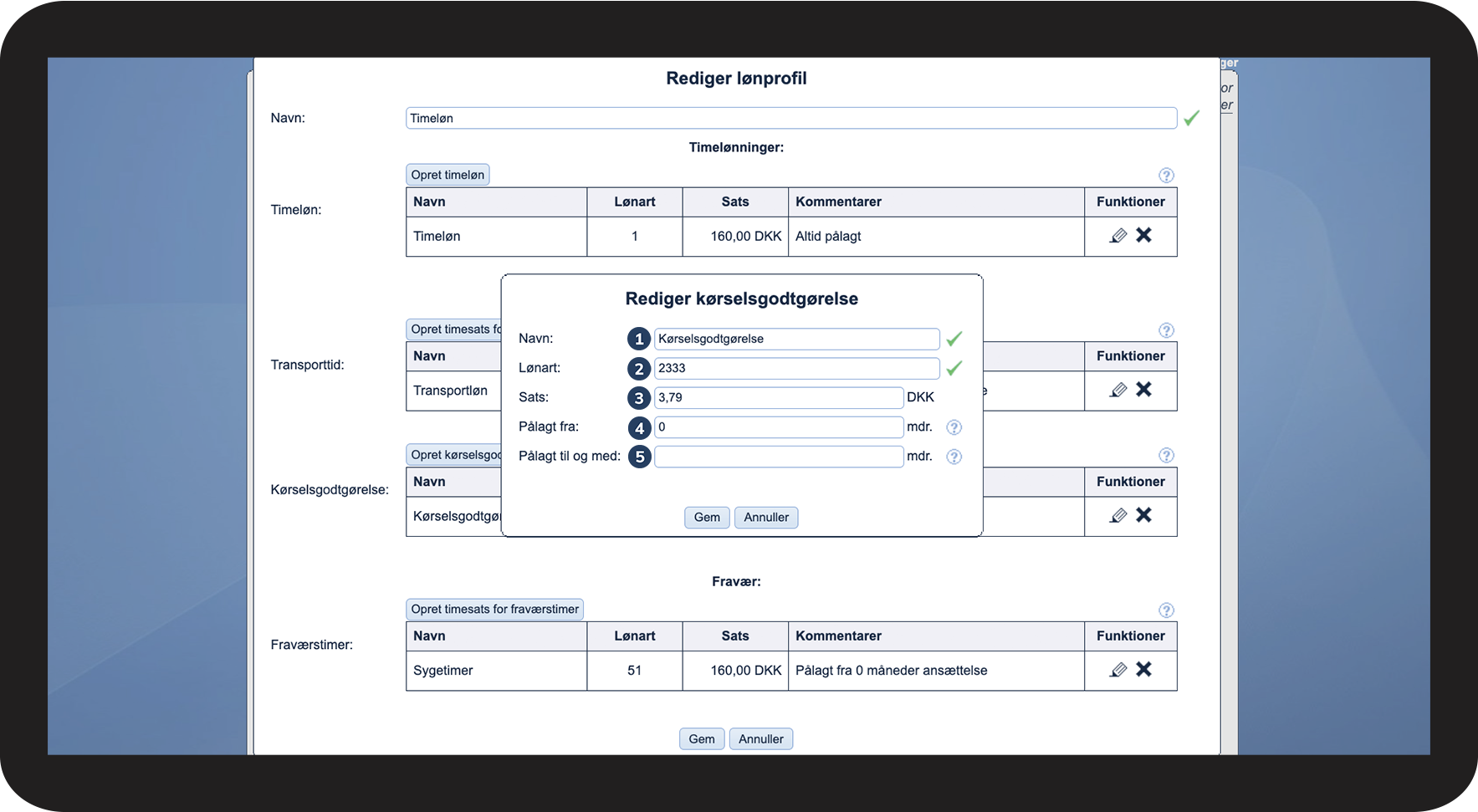Click Annuller in the kørselsgodtgørelse dialog
The image size is (1478, 812).
click(766, 518)
